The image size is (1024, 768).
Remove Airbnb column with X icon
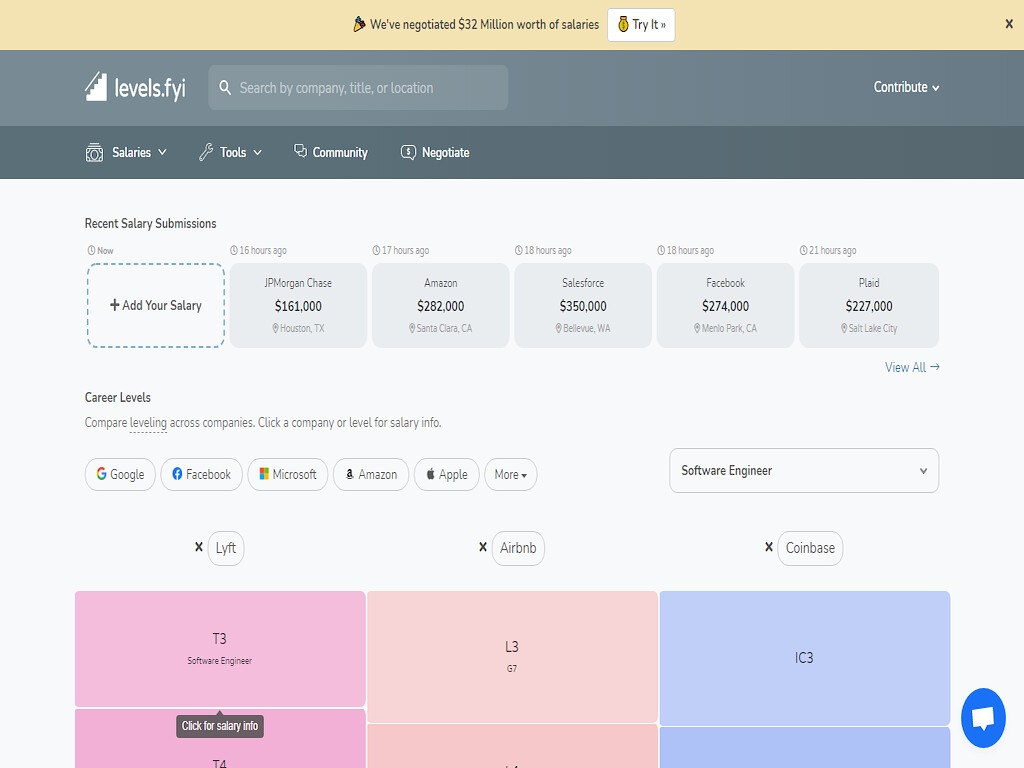tap(483, 547)
